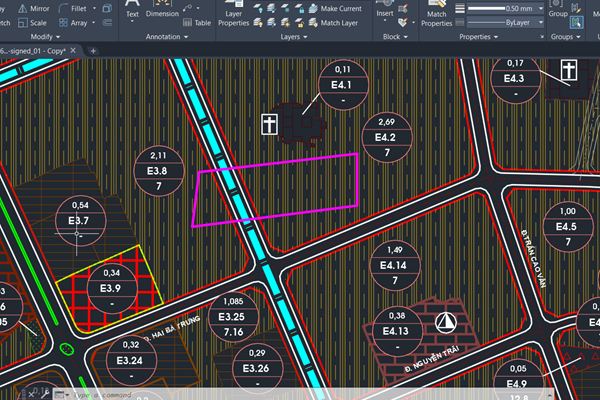The height and width of the screenshot is (400, 600).
Task: Open the Leader dropdown arrow
Action: point(198,8)
